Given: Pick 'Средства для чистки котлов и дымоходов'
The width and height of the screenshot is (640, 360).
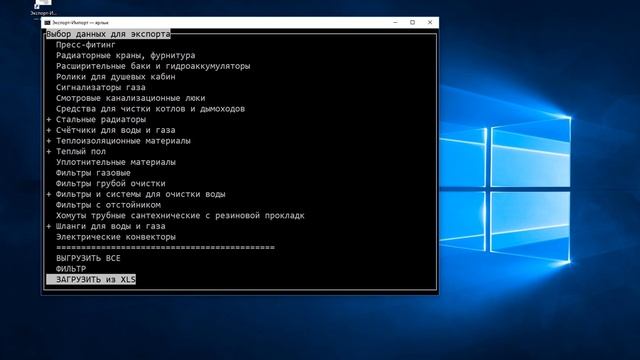Looking at the screenshot, I should [x=150, y=109].
